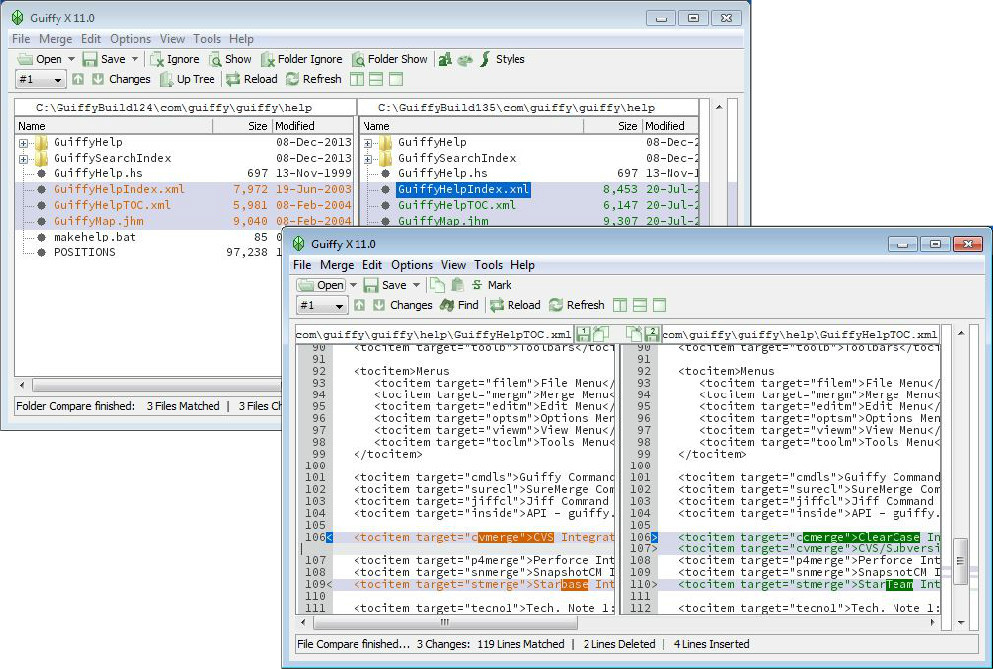The image size is (993, 669).
Task: Open Tools menu in the file compare window
Action: [488, 265]
